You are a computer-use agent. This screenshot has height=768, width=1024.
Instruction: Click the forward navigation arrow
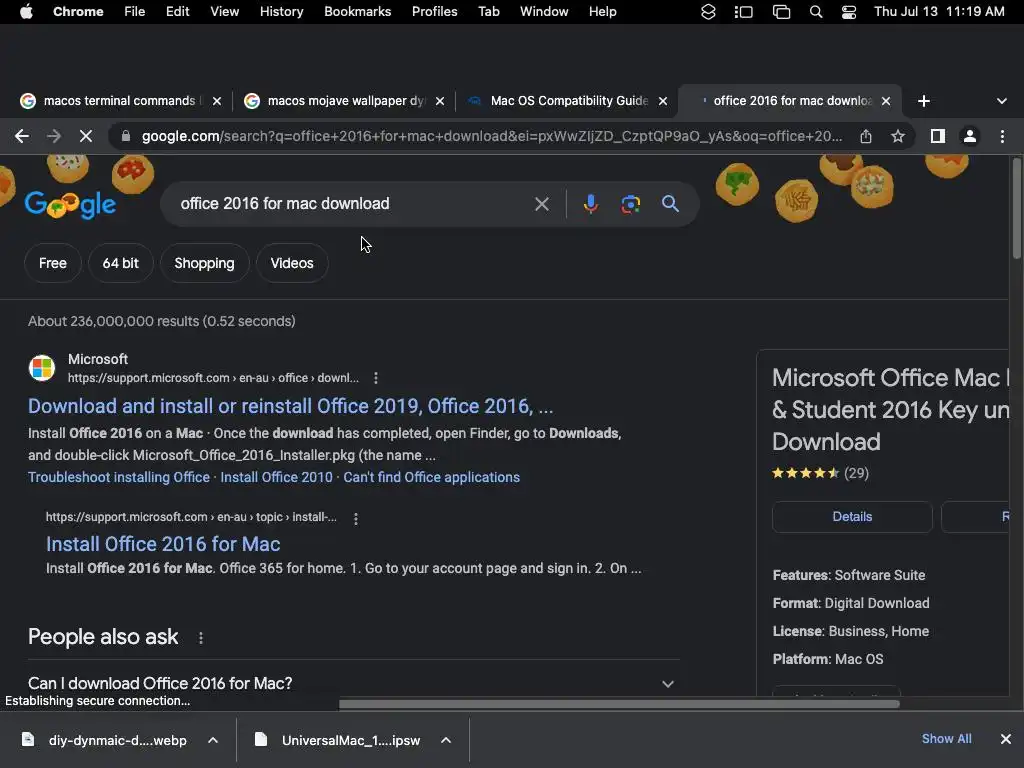pos(54,136)
